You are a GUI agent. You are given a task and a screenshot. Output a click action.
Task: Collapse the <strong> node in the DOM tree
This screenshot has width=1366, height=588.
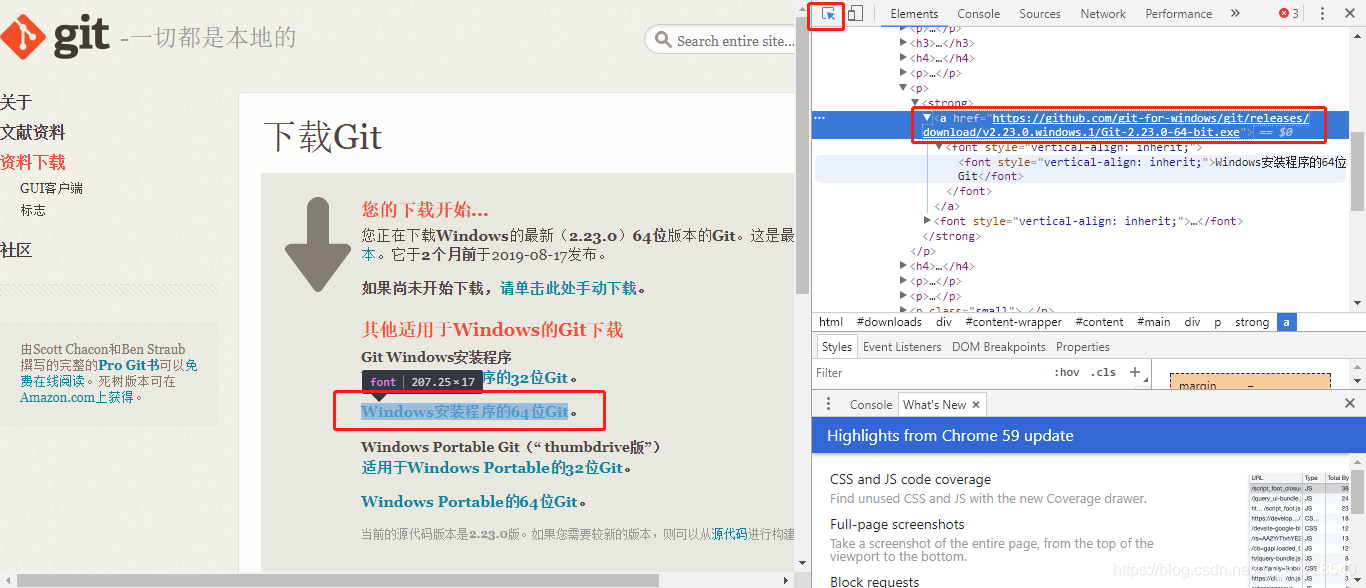point(915,103)
